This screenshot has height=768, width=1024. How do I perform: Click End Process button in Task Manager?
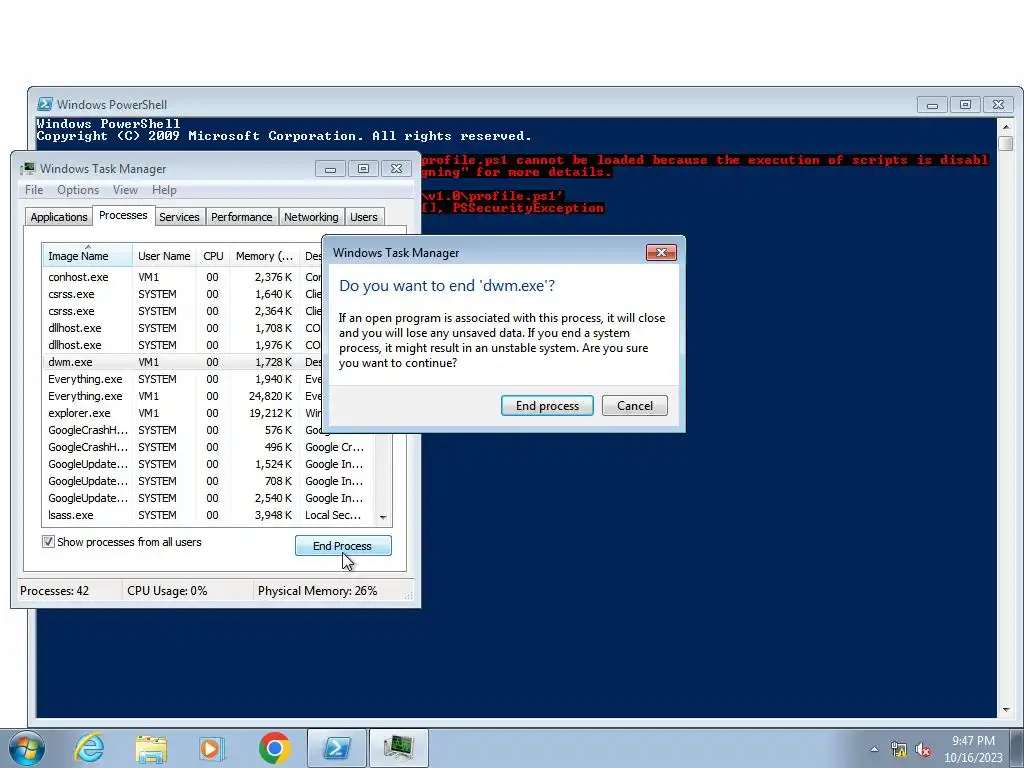[343, 545]
